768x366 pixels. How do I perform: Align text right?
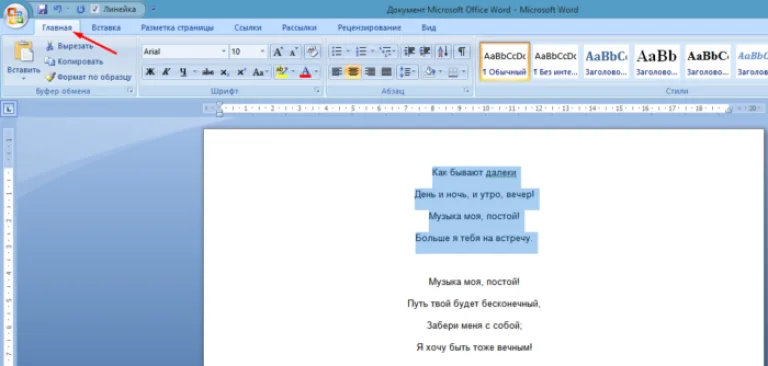(370, 72)
